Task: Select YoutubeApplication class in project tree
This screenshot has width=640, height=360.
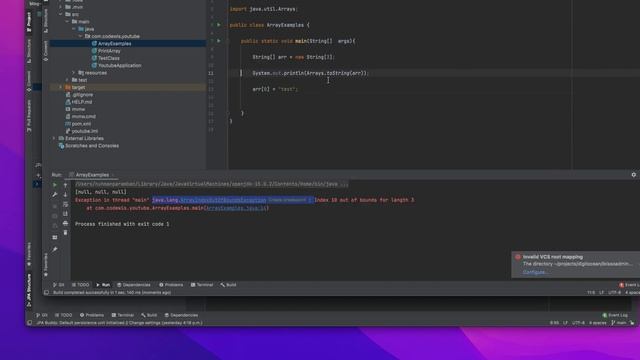Action: coord(120,65)
